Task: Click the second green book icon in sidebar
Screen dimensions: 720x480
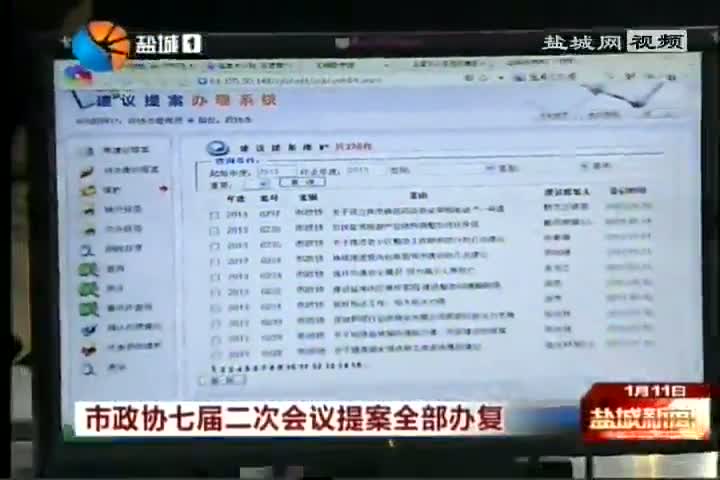Action: [89, 289]
